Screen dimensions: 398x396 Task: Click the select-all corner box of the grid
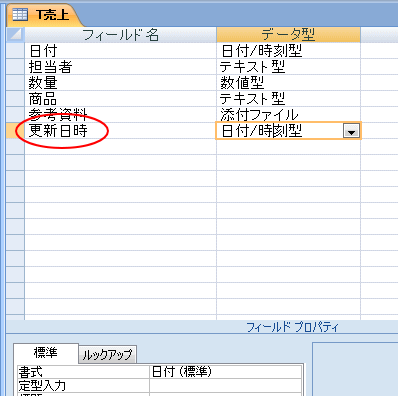pos(15,35)
